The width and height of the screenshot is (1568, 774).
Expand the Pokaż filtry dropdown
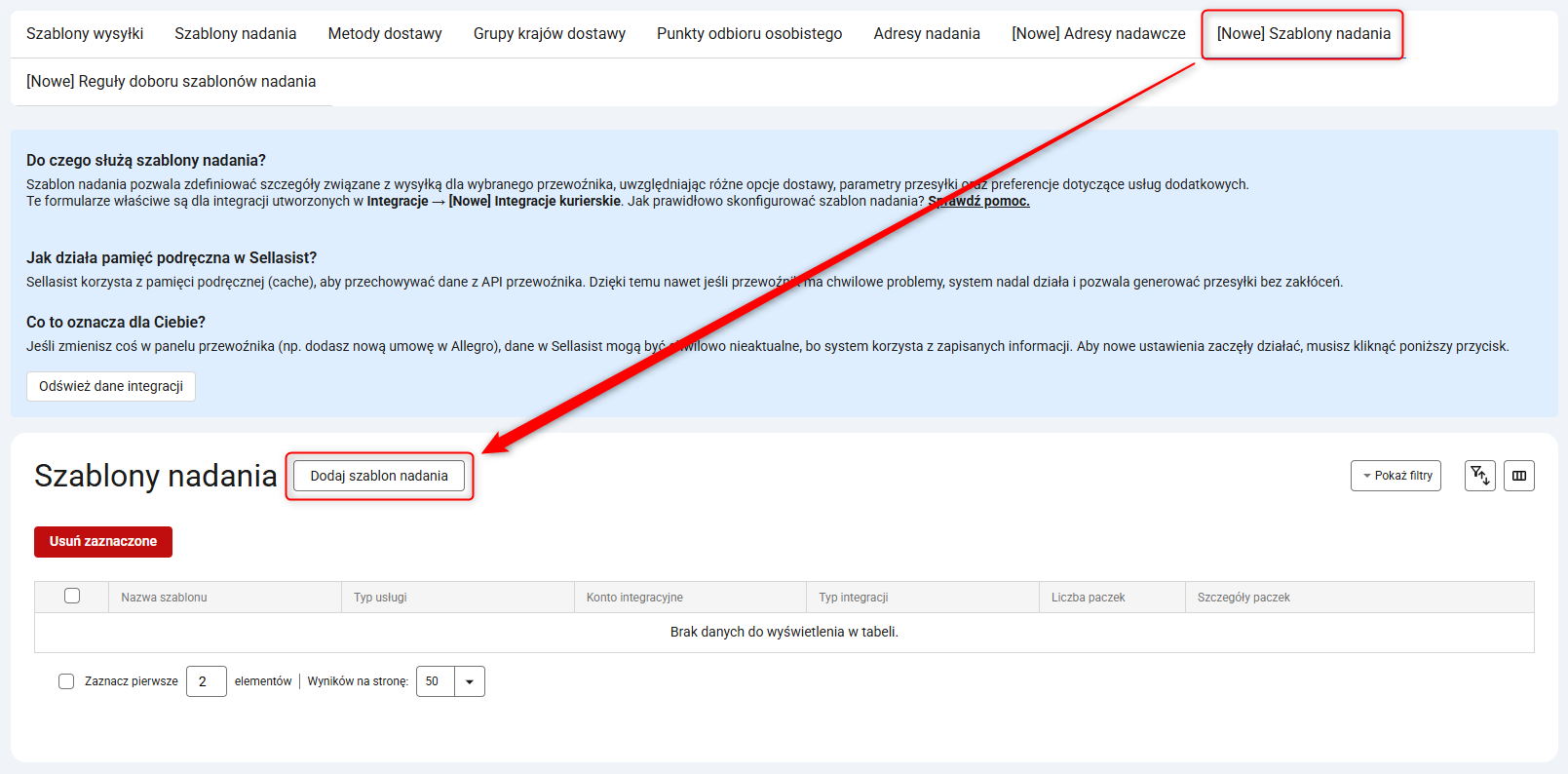pos(1396,476)
